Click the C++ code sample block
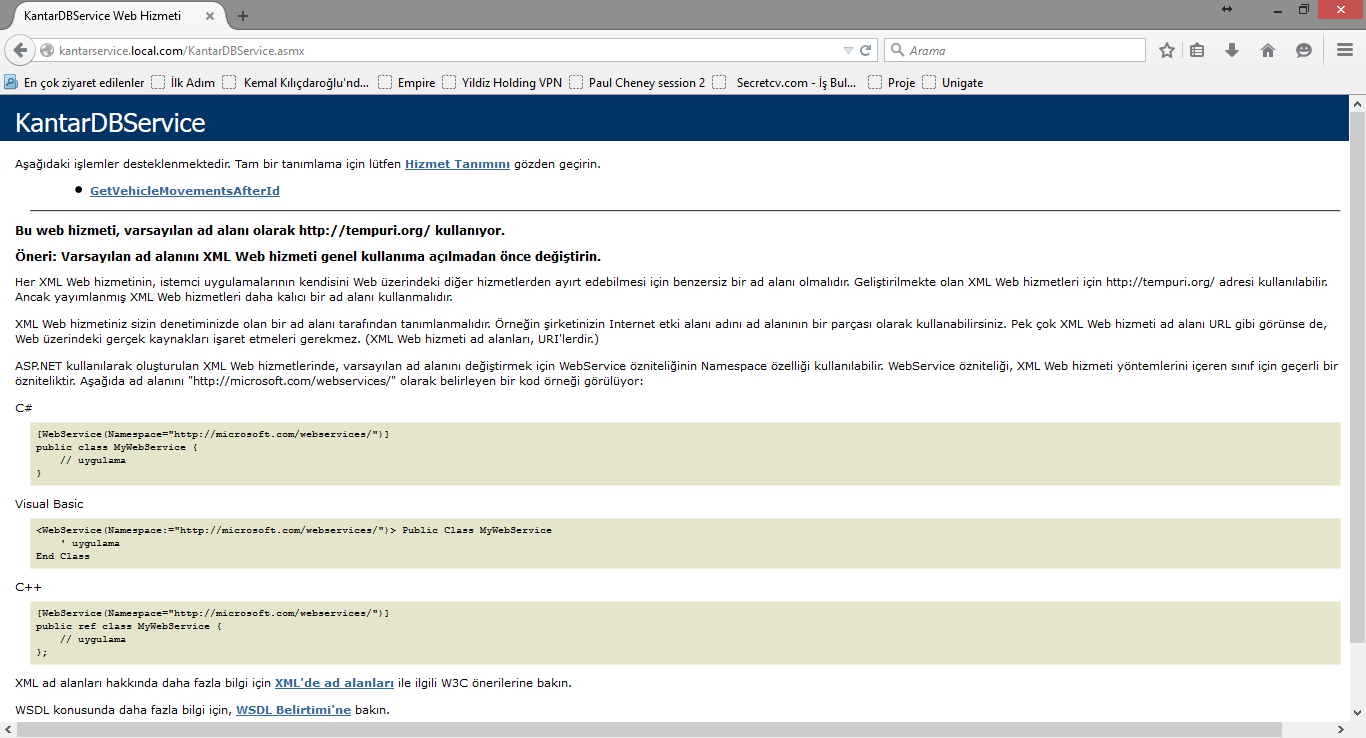Screen dimensions: 1366x738 coord(685,633)
